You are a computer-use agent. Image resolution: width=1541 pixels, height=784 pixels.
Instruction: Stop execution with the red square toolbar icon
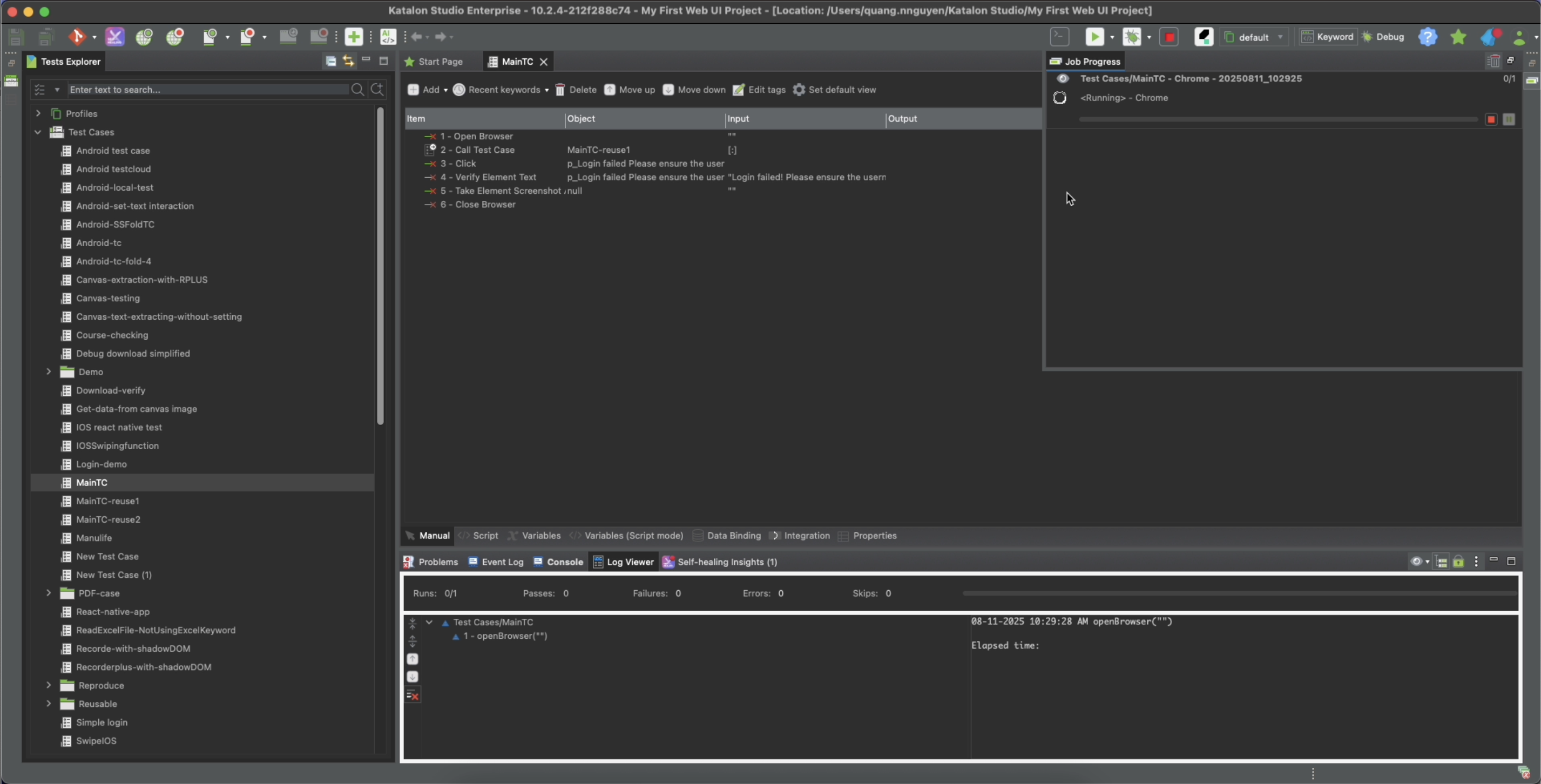(x=1169, y=37)
